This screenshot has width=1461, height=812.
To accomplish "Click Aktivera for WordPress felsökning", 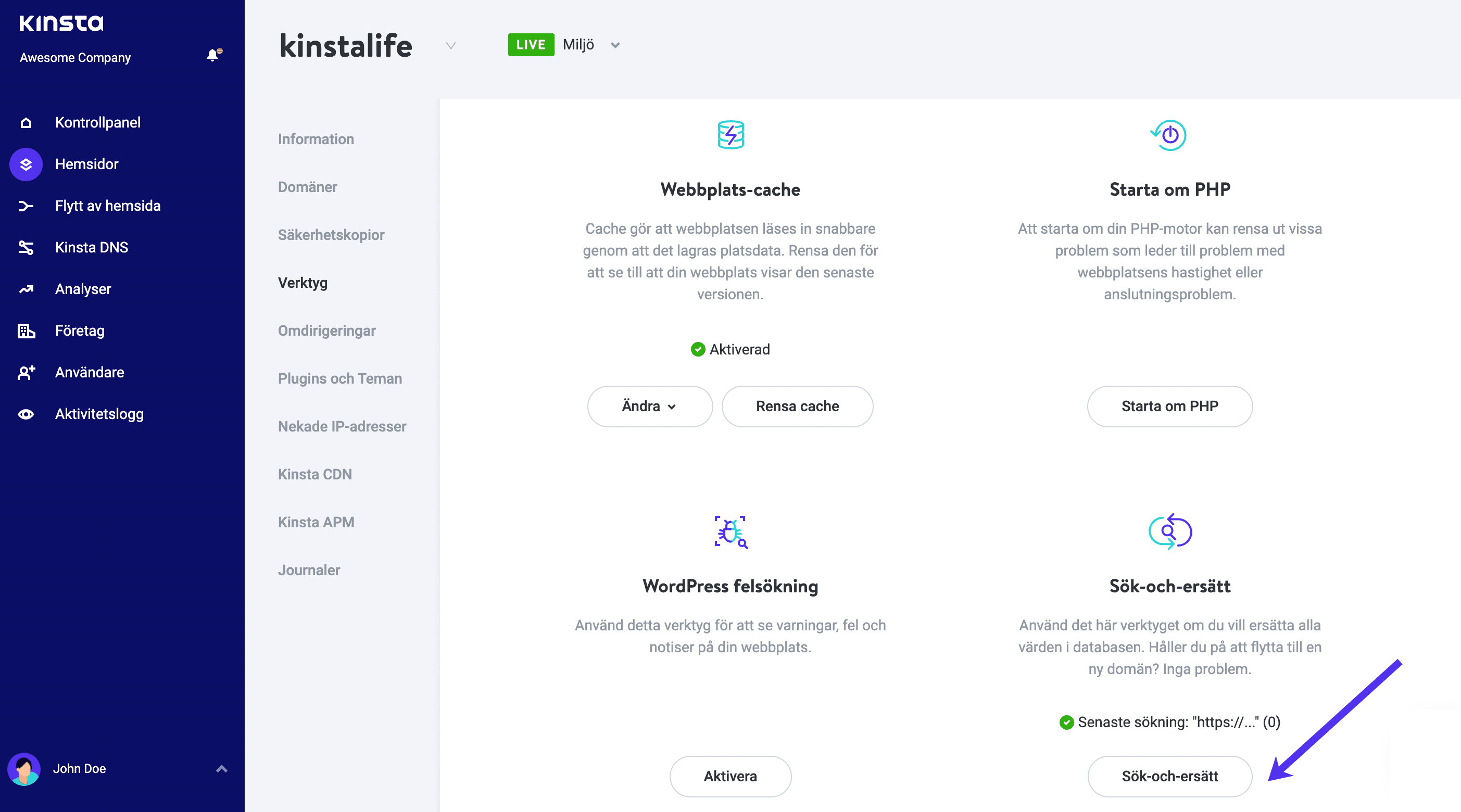I will 730,776.
